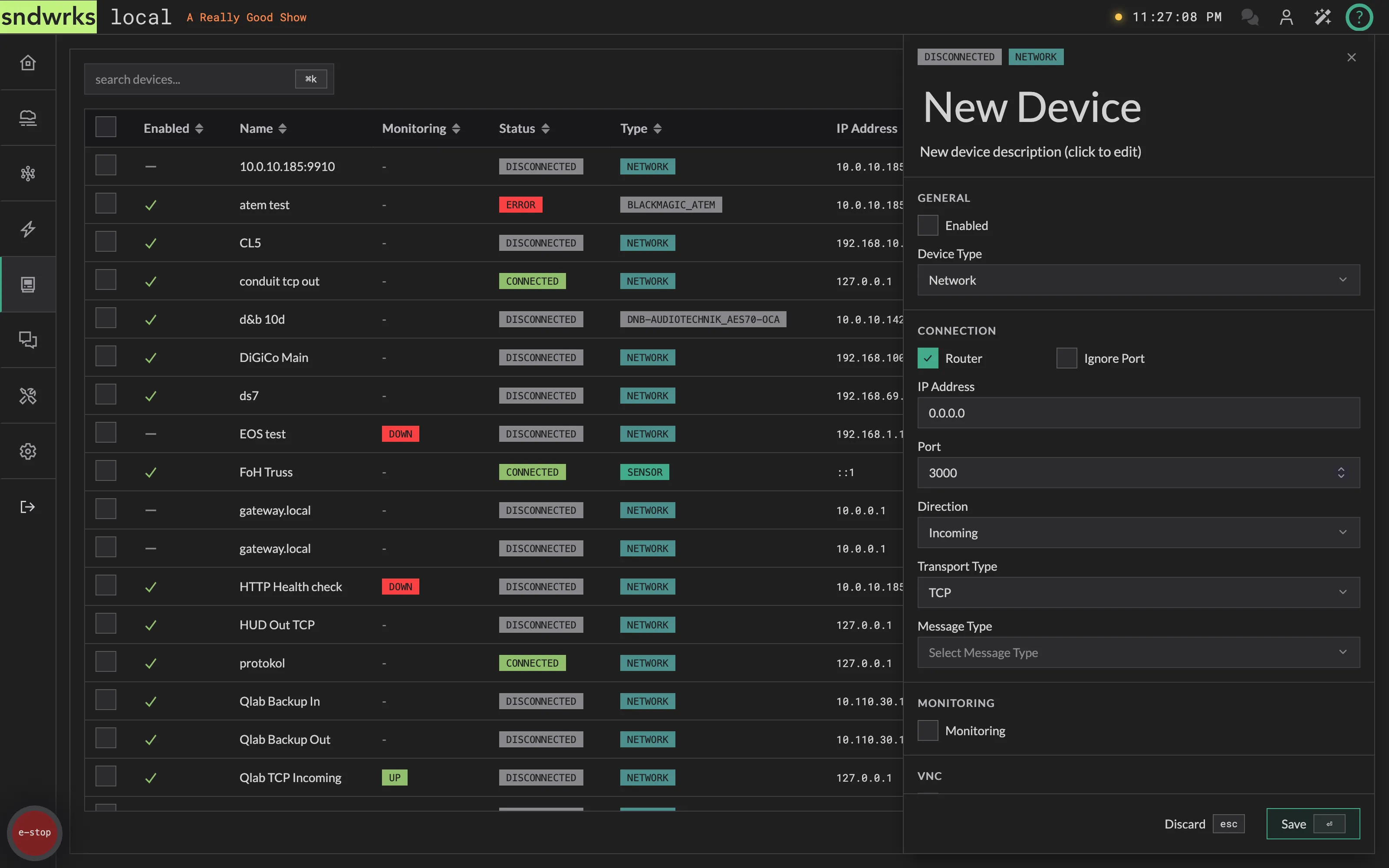Image resolution: width=1389 pixels, height=868 pixels.
Task: Click the A Really Good Show title
Action: [246, 17]
